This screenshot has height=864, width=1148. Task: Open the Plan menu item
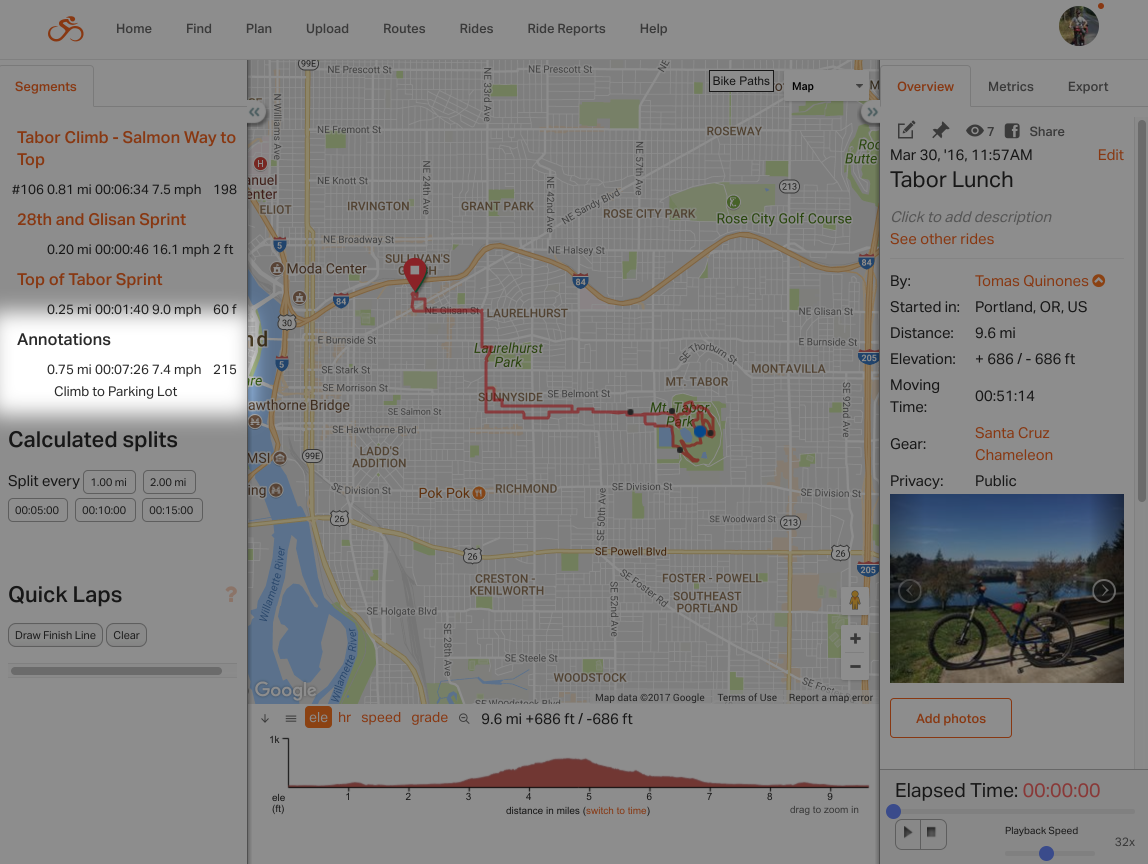[258, 29]
